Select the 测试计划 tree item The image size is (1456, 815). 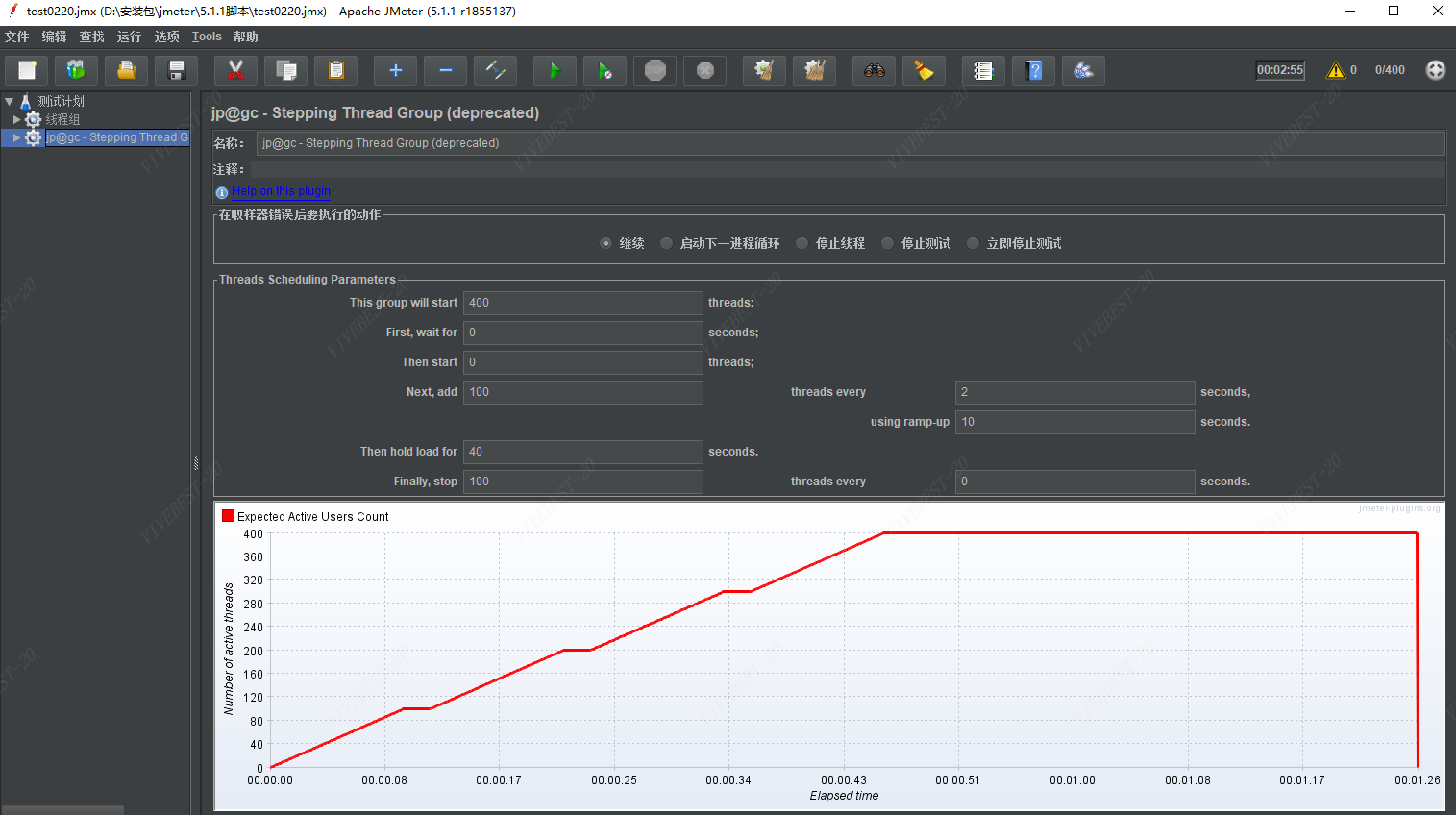point(61,101)
